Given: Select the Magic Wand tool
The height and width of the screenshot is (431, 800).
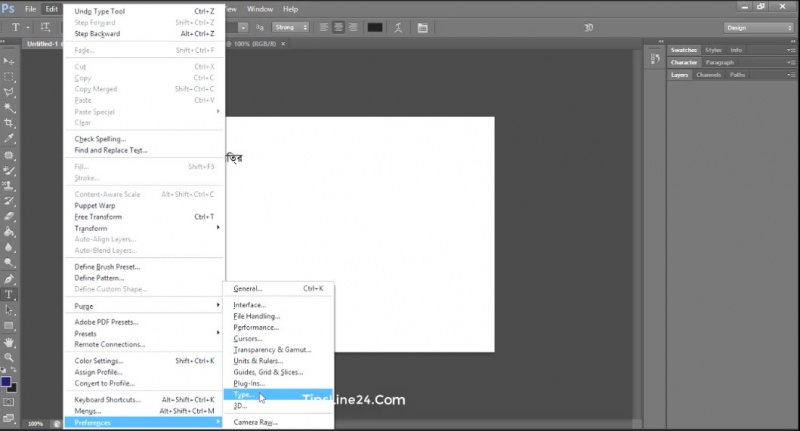Looking at the screenshot, I should coord(9,108).
